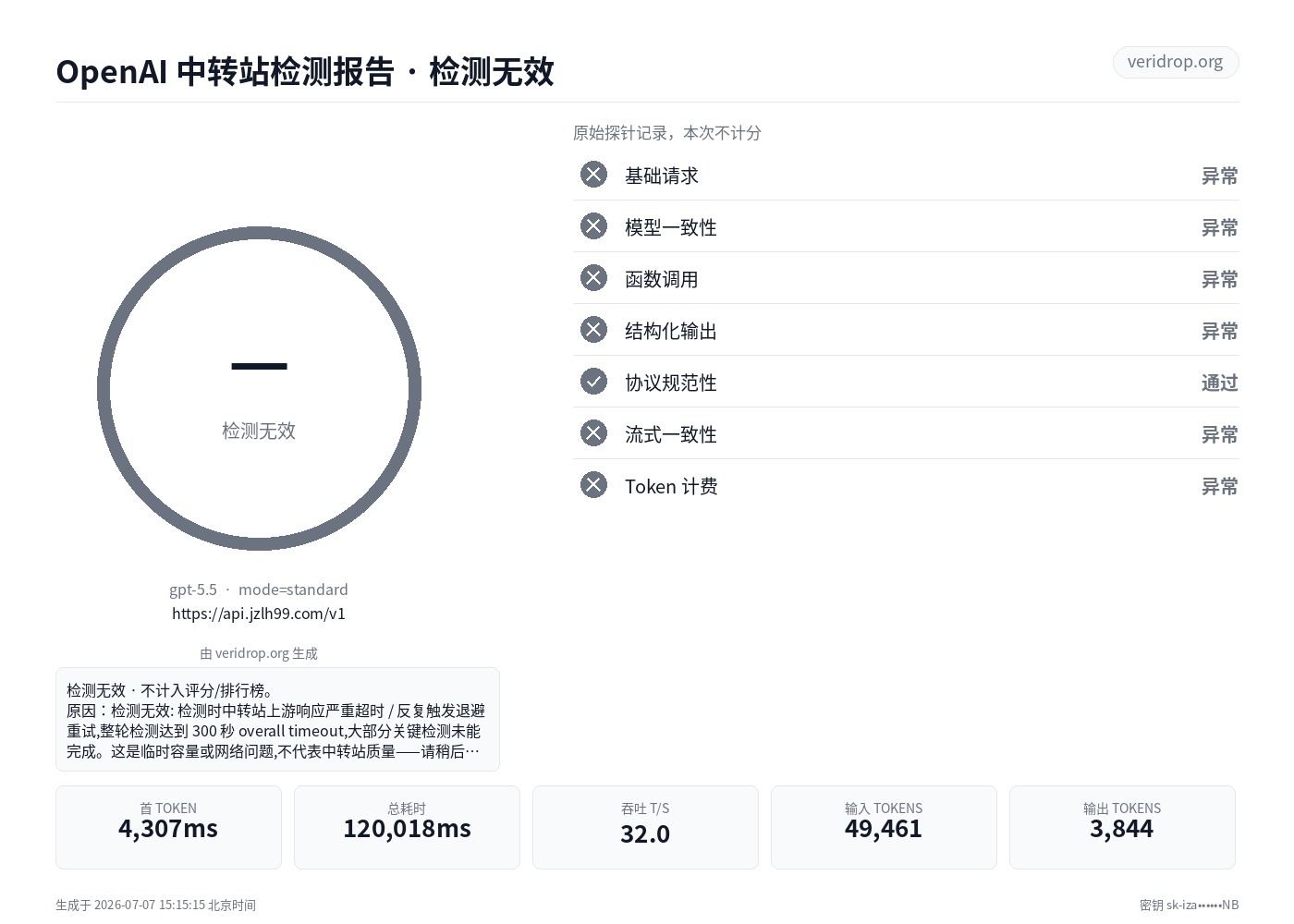
Task: Click the dash icon inside the score ring
Action: (x=259, y=367)
